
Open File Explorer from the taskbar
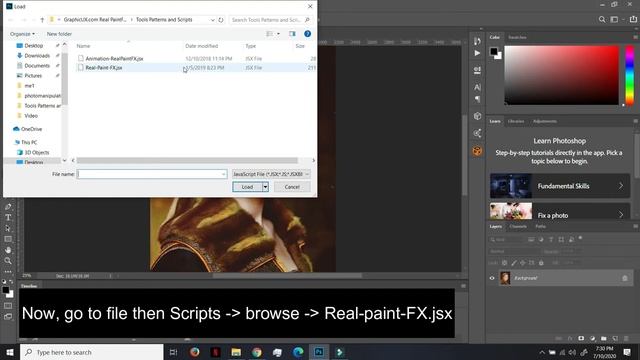pos(236,352)
